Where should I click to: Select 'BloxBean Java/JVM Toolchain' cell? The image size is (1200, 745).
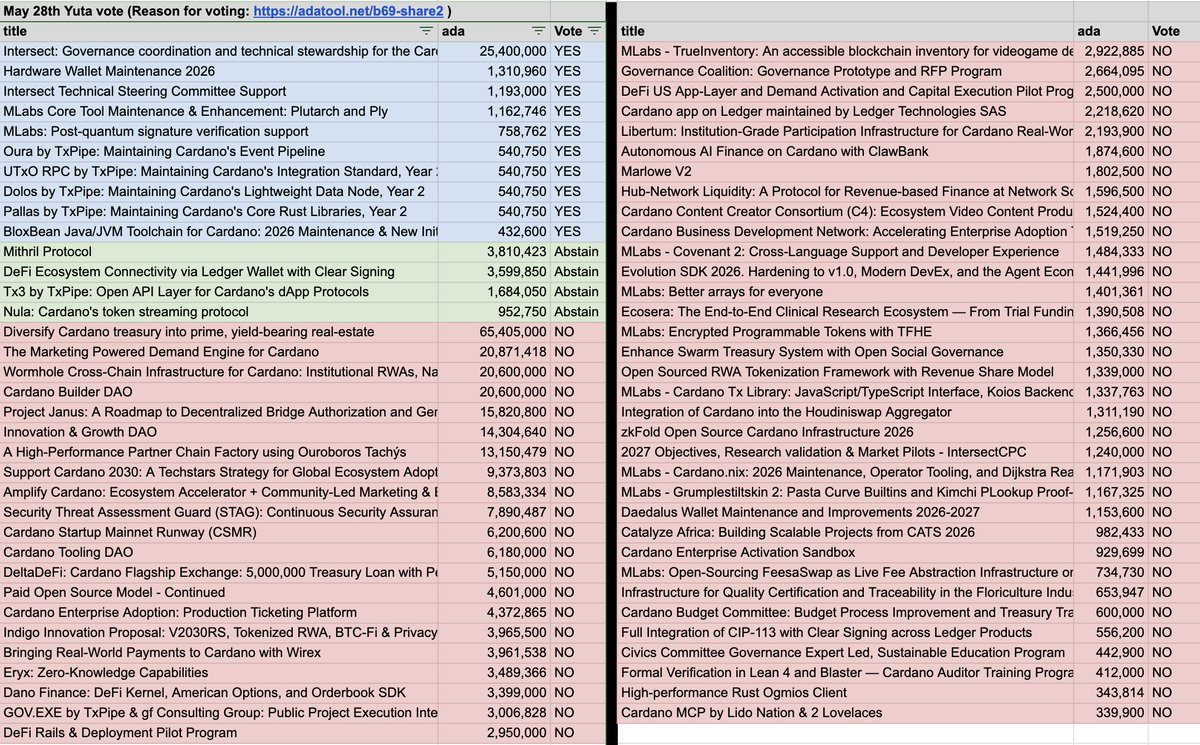(219, 231)
